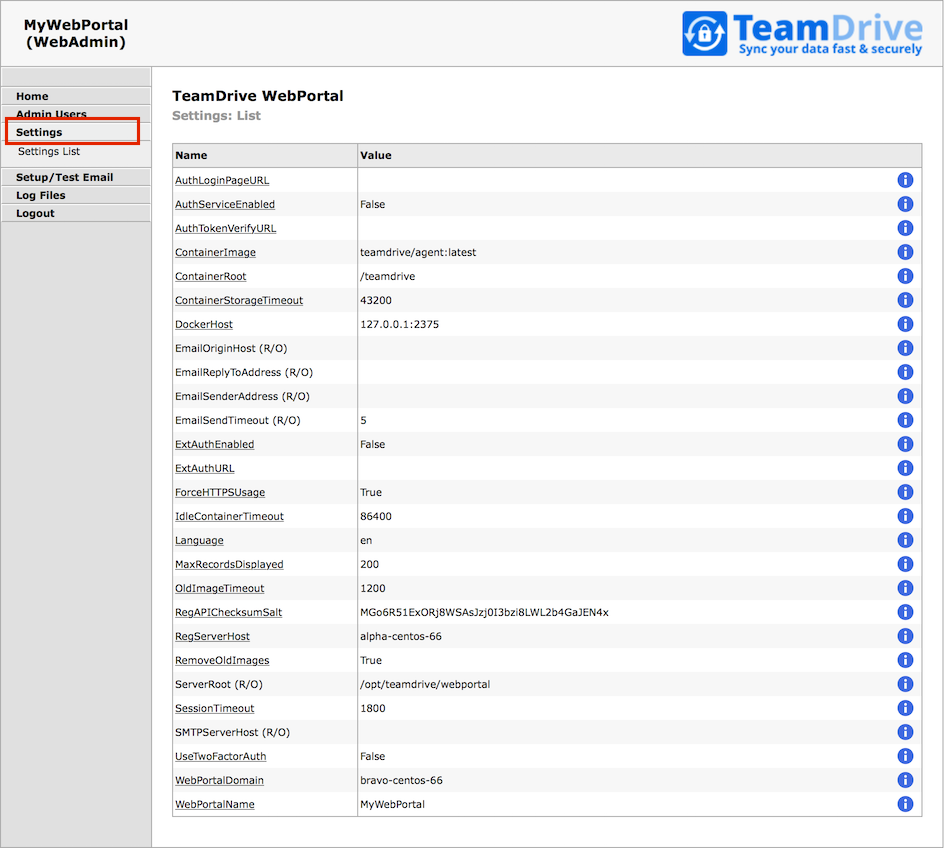Click info icon for EmailSenderAddress row
The width and height of the screenshot is (944, 848).
pyautogui.click(x=905, y=396)
